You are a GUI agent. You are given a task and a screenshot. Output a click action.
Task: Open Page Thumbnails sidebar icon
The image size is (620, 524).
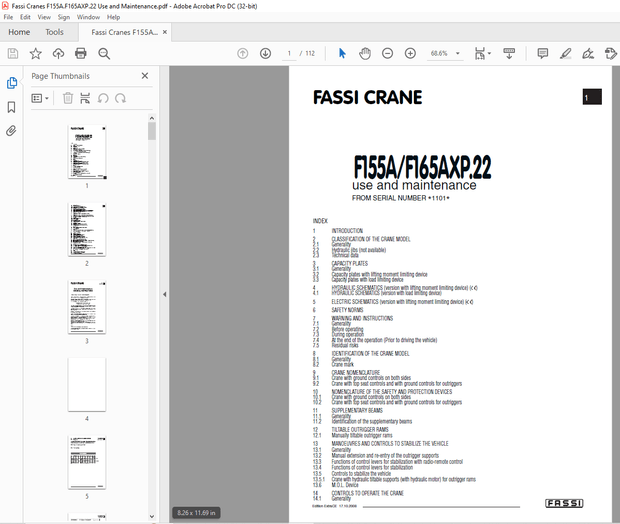click(x=12, y=83)
